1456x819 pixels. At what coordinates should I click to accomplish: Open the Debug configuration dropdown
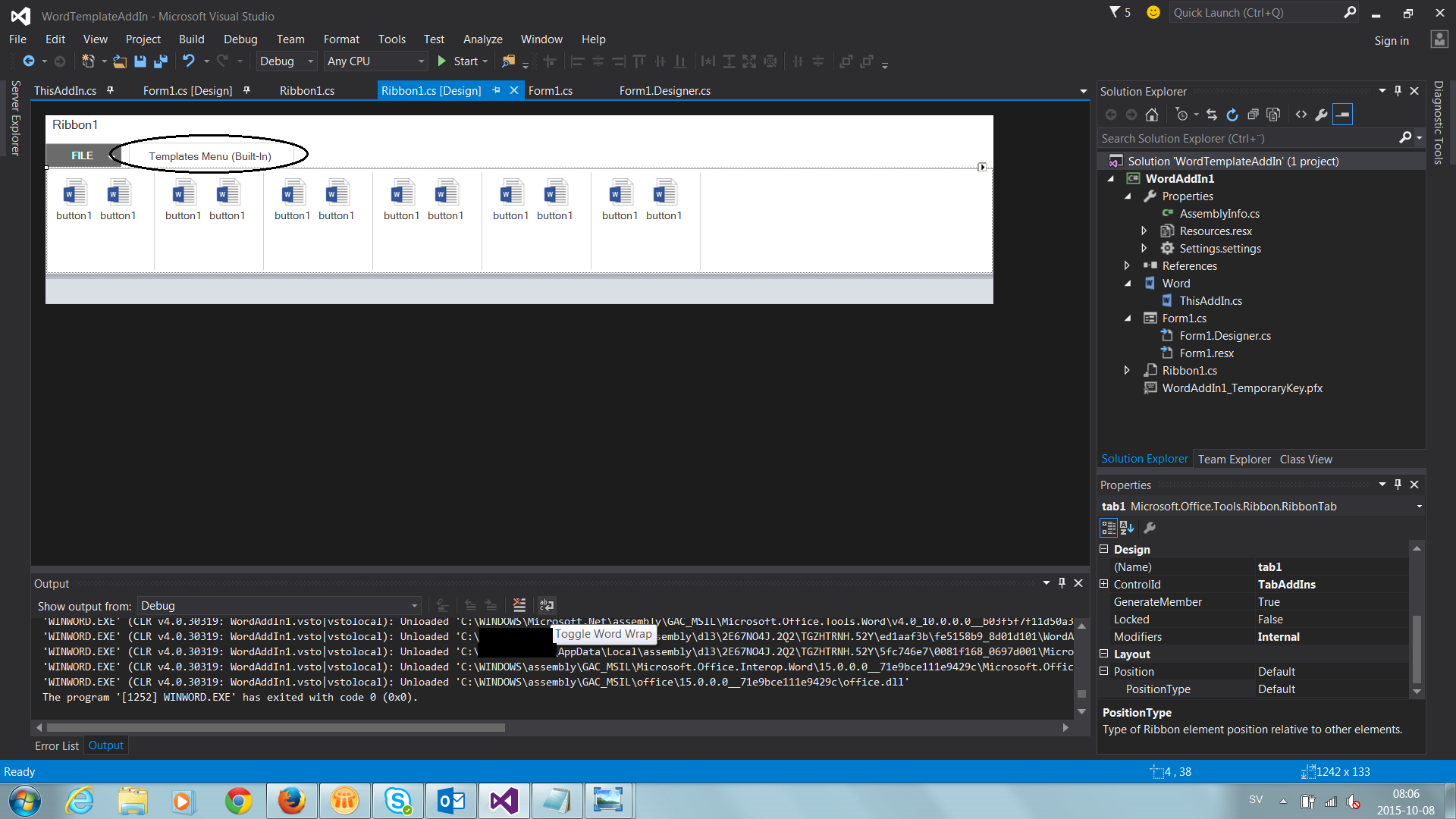pos(310,61)
